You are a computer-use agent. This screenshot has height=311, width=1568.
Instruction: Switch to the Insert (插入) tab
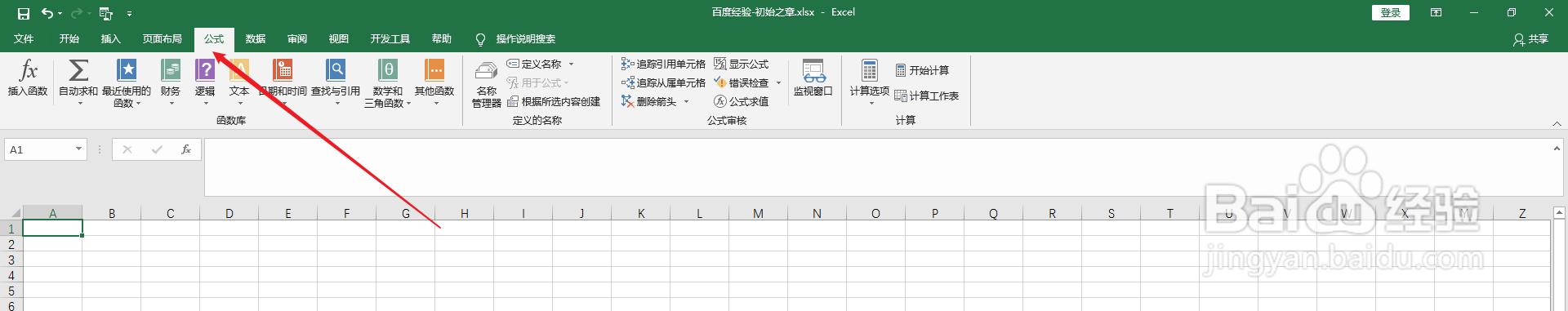(x=111, y=39)
